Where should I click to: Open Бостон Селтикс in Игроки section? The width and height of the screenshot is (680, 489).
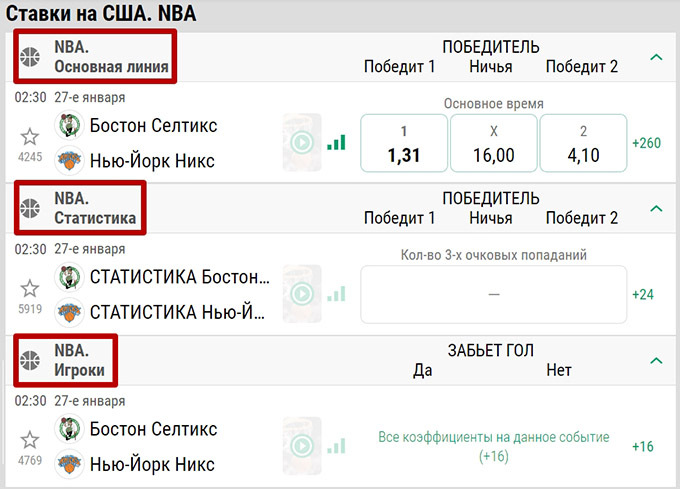click(x=153, y=429)
